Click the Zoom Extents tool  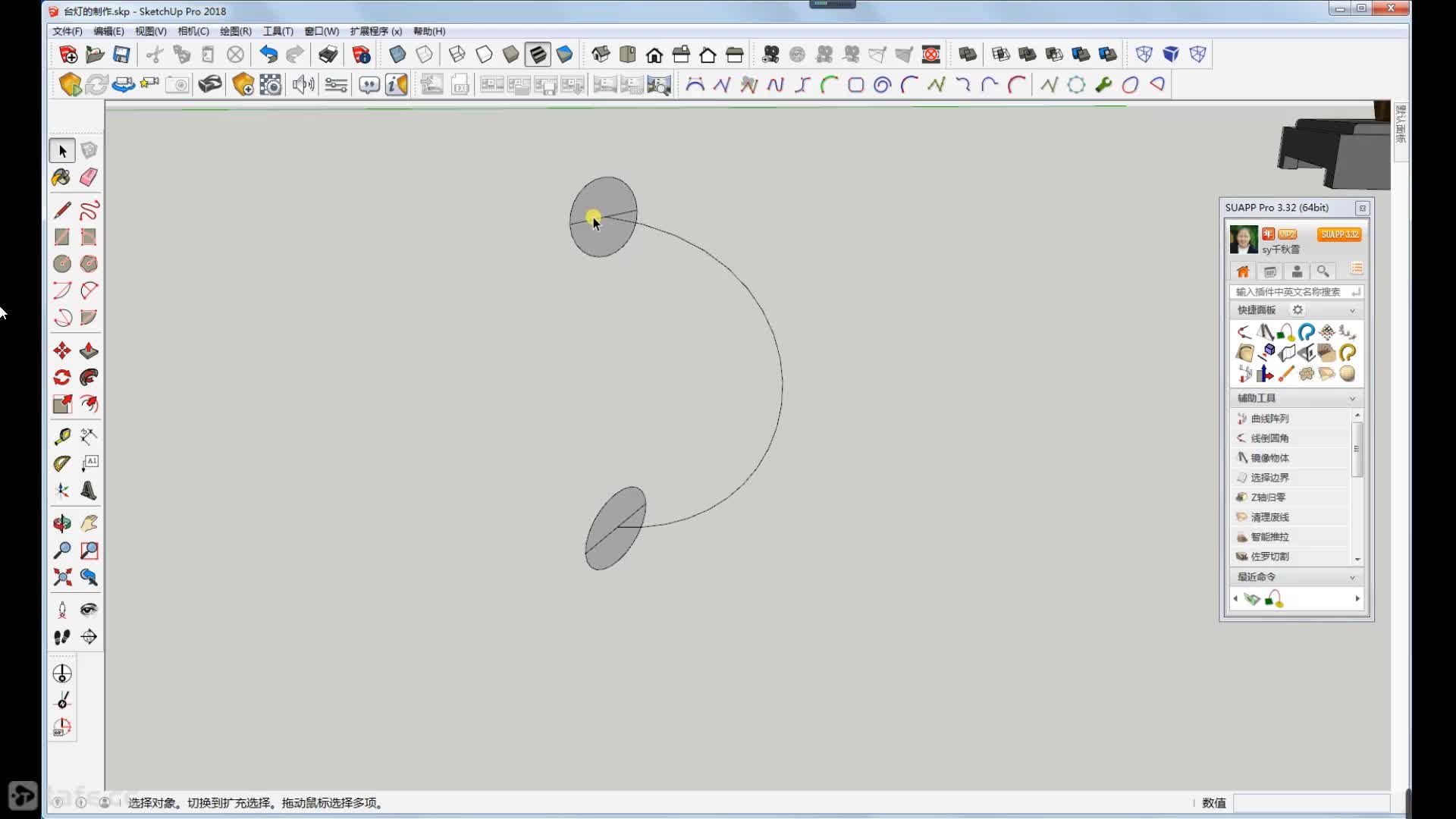[x=62, y=577]
